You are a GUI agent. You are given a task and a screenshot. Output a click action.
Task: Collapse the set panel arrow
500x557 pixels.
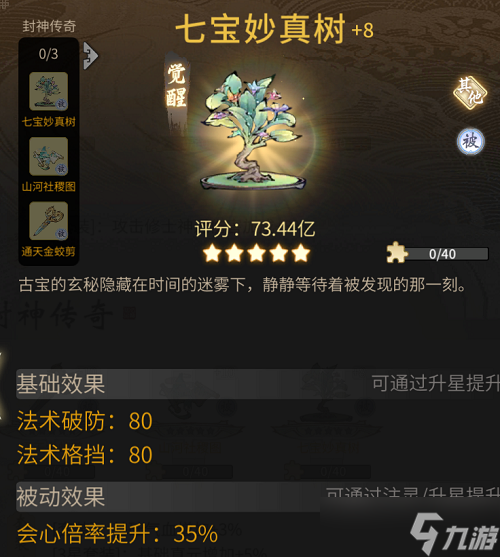pos(91,56)
